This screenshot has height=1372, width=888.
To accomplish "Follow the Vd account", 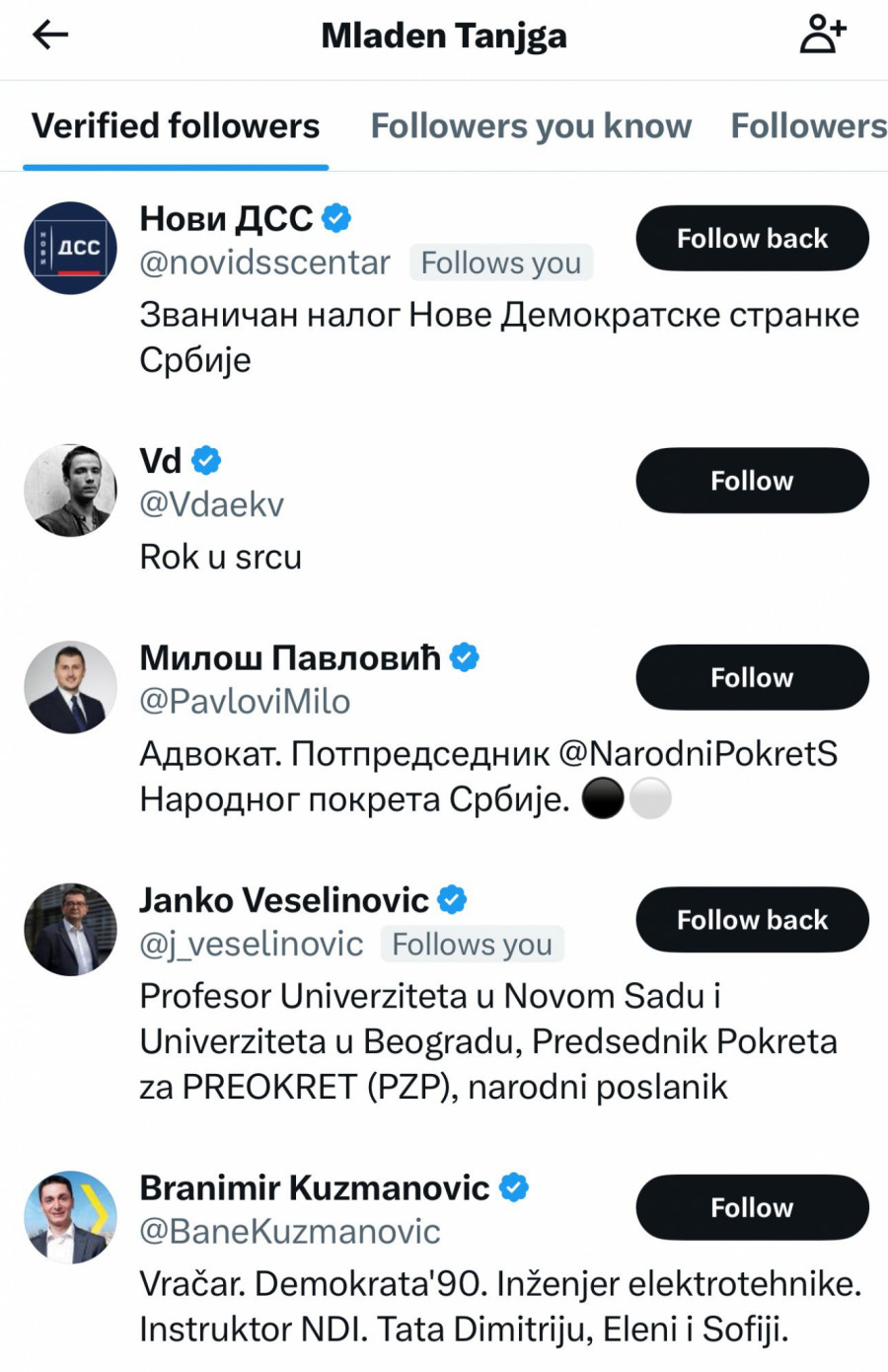I will tap(752, 481).
